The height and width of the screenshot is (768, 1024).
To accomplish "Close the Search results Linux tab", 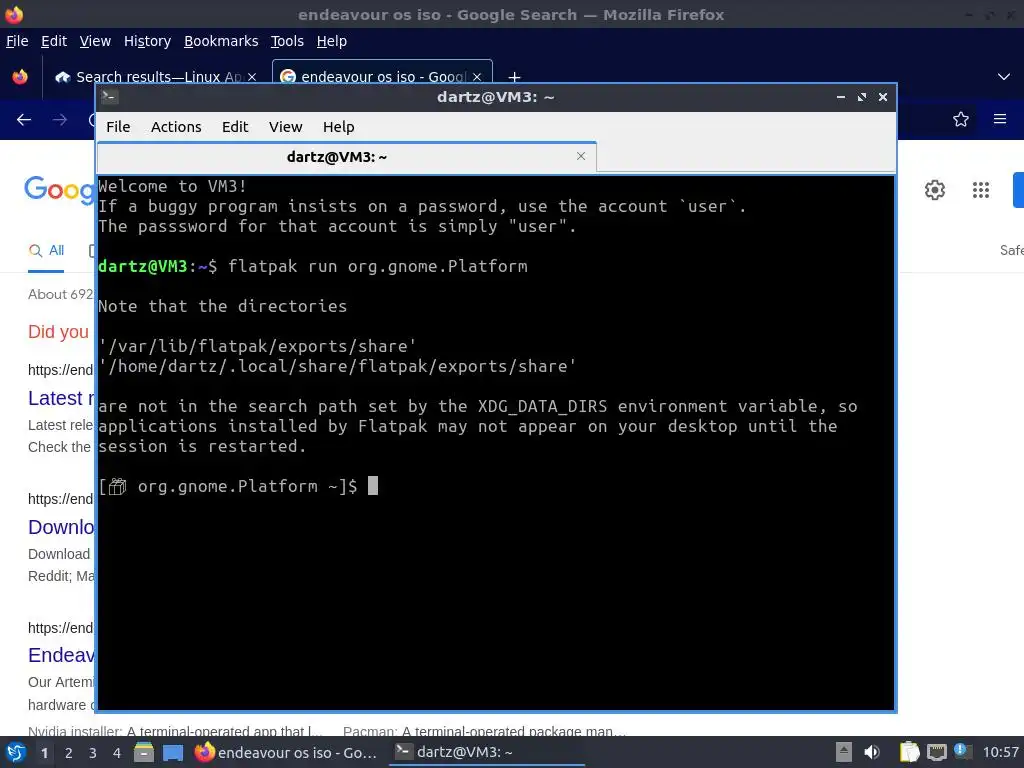I will pos(252,77).
